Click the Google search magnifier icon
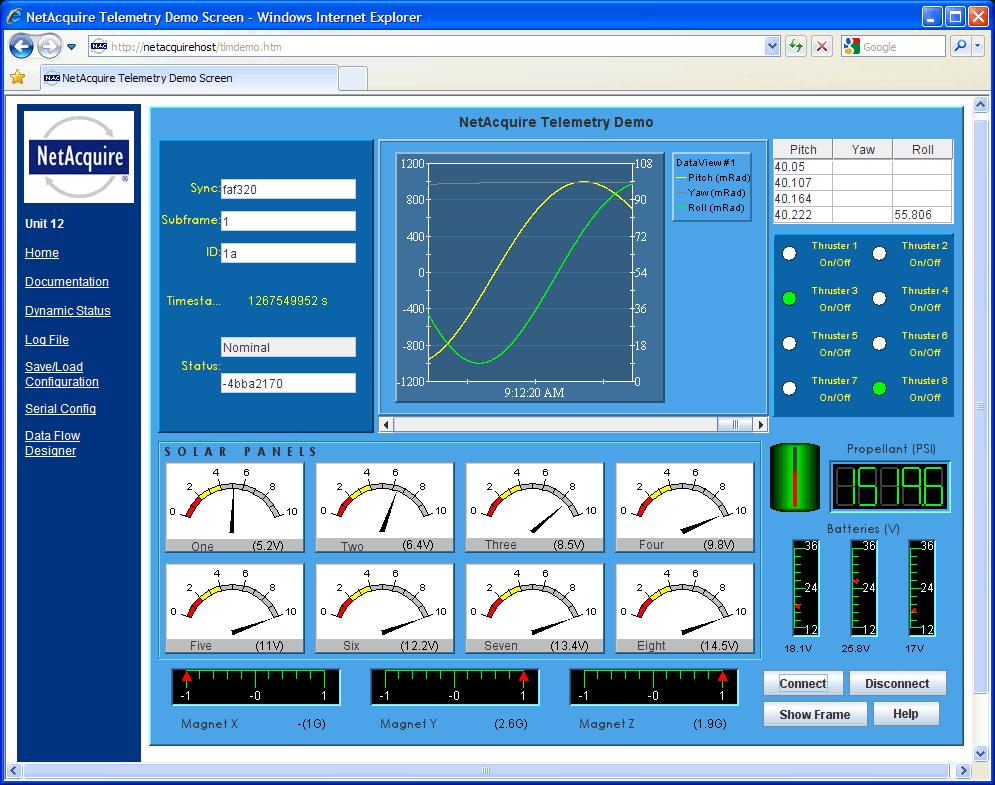The height and width of the screenshot is (785, 995). coord(961,46)
